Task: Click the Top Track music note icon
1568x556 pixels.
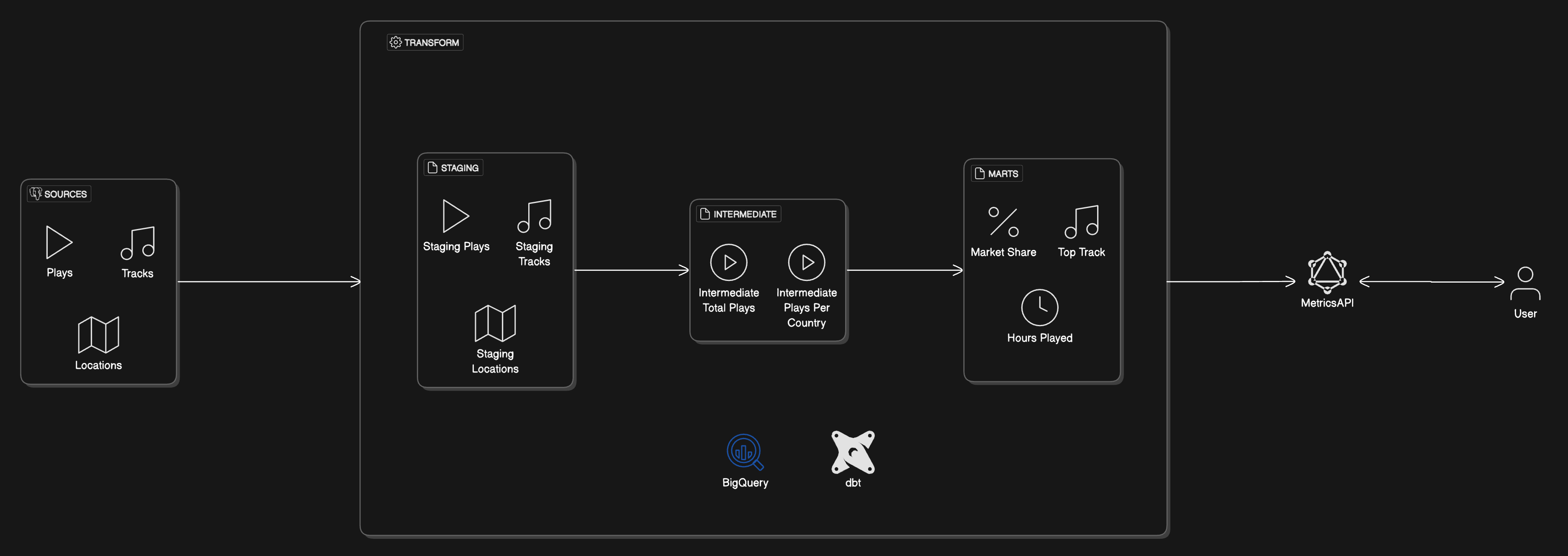Action: (x=1082, y=220)
